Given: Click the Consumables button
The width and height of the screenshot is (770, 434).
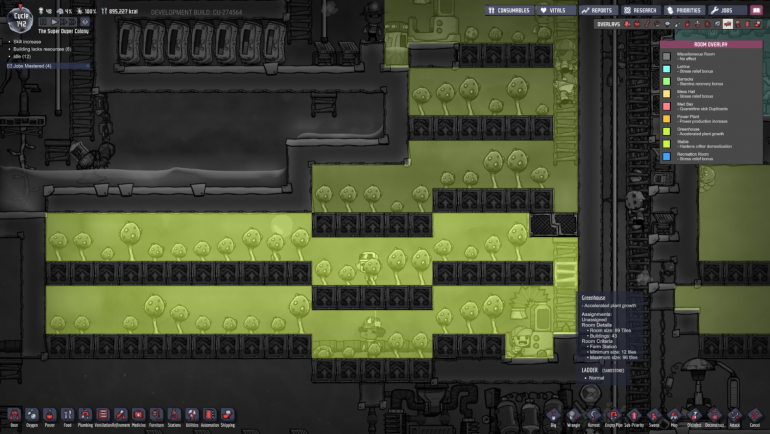Looking at the screenshot, I should click(x=509, y=10).
